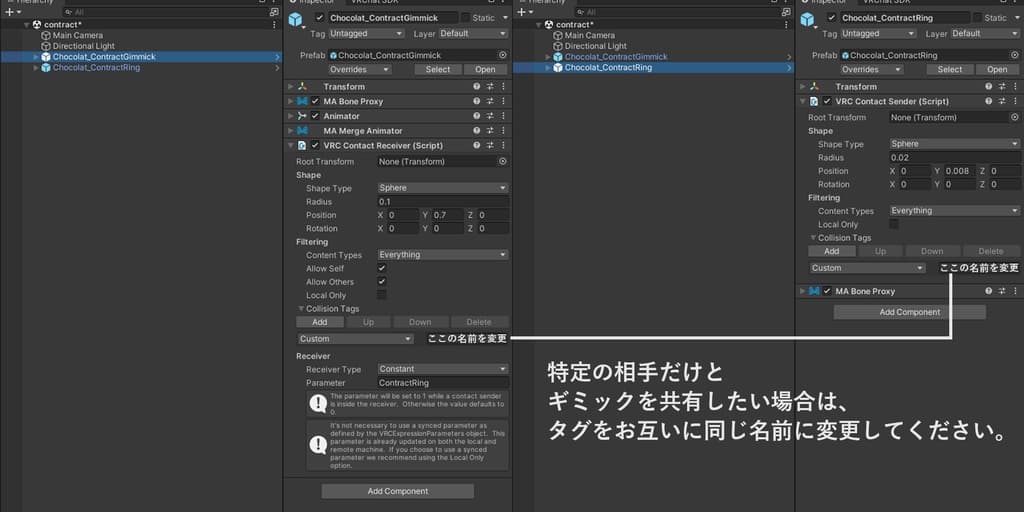Click Root Transform object picker in Contact Sender
This screenshot has height=512, width=1024.
pos(1015,118)
